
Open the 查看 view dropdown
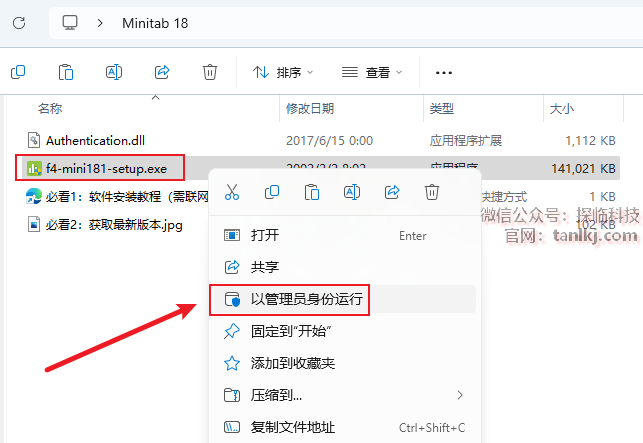(x=372, y=73)
